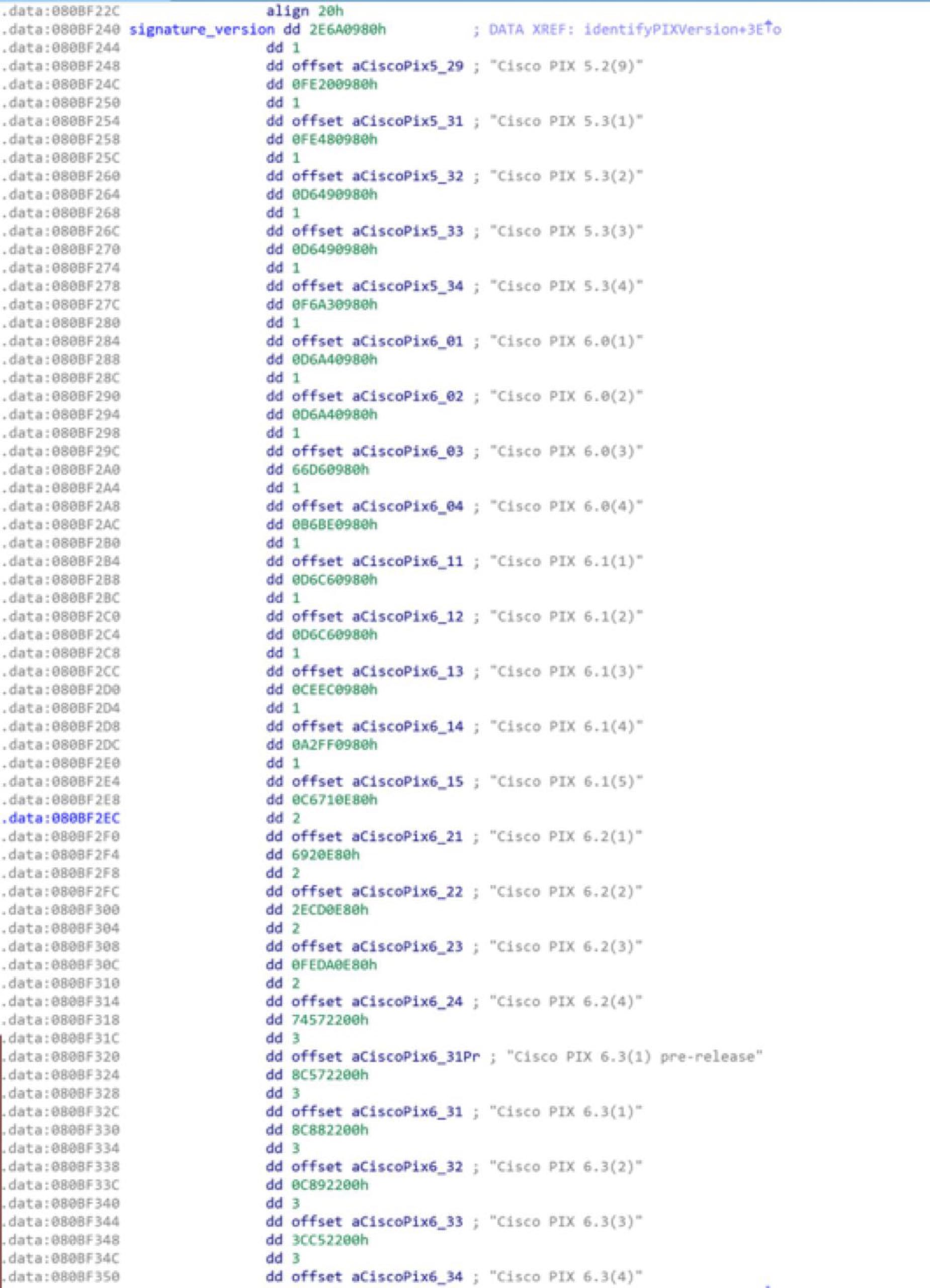Viewport: 930px width, 1288px height.
Task: Jump to offset aCiscoPix6_11
Action: click(407, 561)
